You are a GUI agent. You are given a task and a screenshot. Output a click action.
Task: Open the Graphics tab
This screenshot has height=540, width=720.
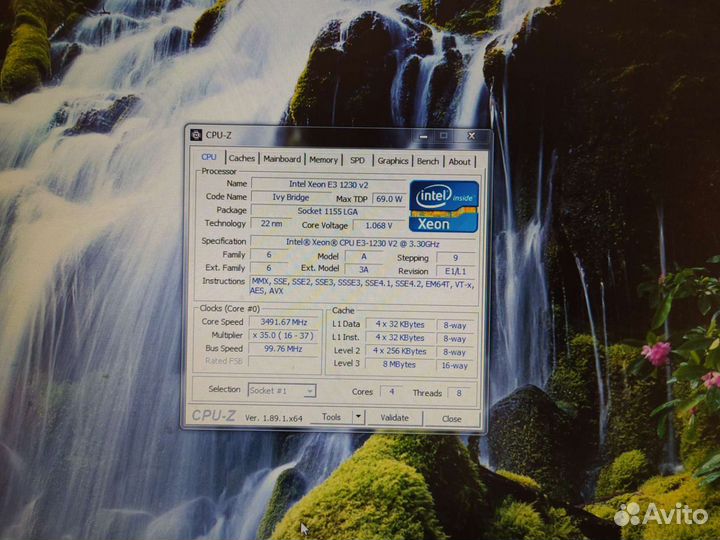(393, 161)
